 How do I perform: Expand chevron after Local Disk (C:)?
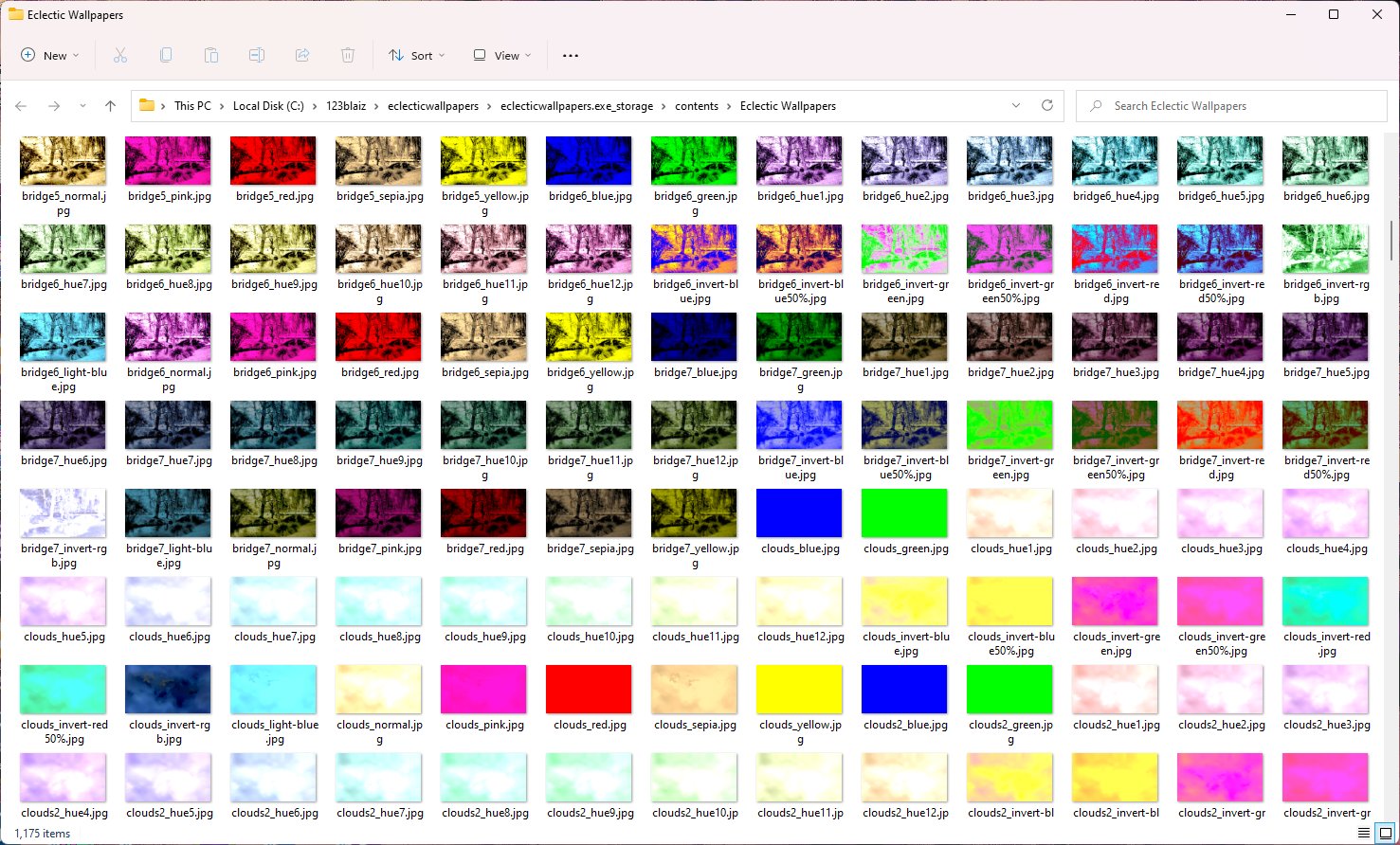pos(315,106)
